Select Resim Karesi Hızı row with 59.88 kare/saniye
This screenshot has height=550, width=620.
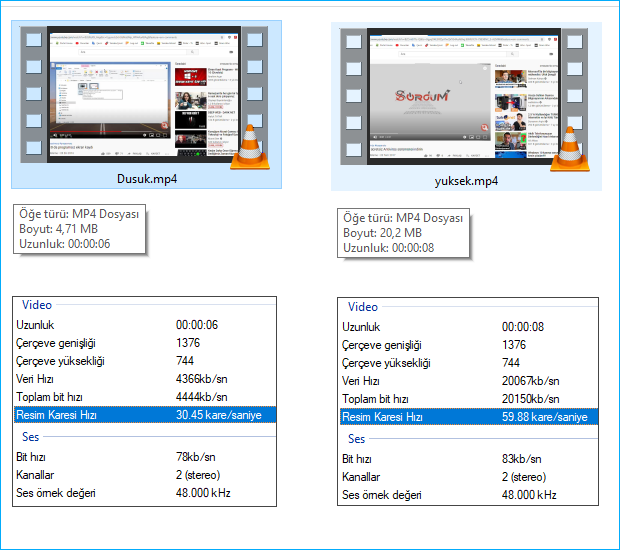tap(469, 417)
